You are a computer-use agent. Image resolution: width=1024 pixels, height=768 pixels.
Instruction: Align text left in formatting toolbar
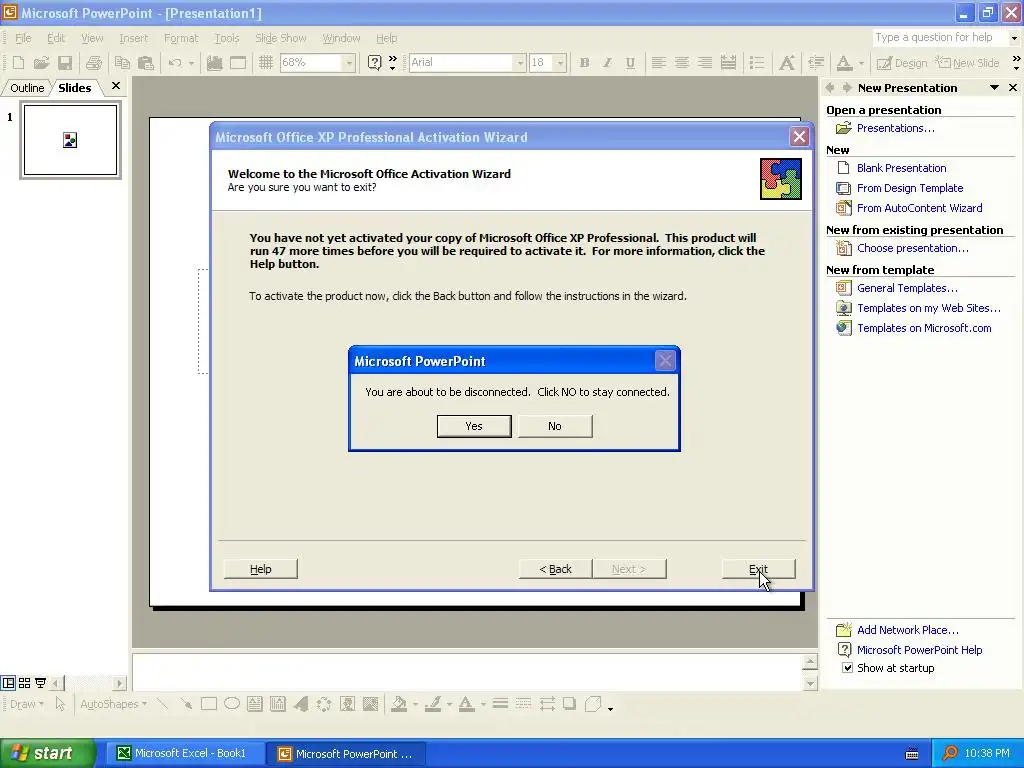(658, 63)
